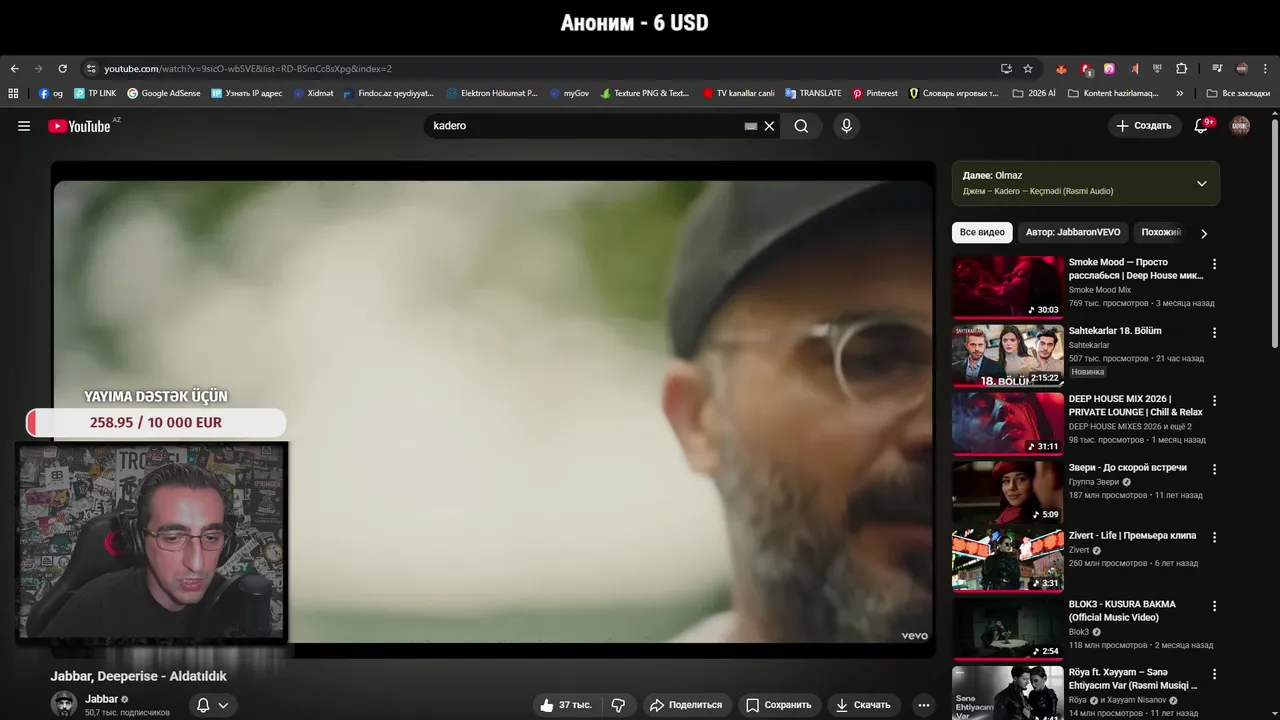Open the YouTube account avatar menu

1240,126
